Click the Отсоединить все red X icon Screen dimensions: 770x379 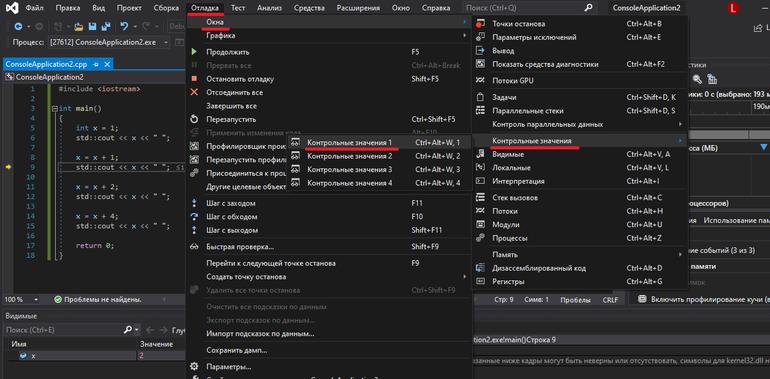point(194,92)
